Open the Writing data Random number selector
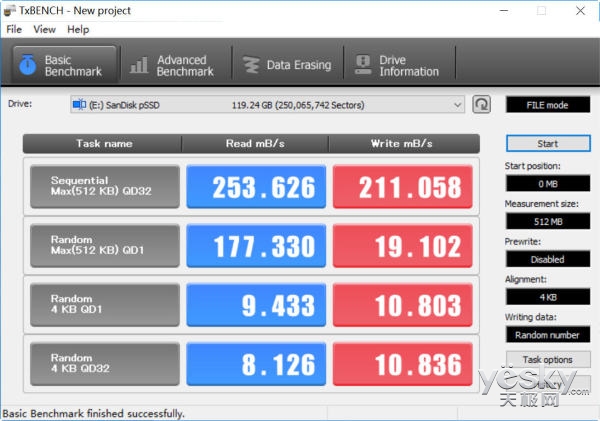 tap(547, 335)
